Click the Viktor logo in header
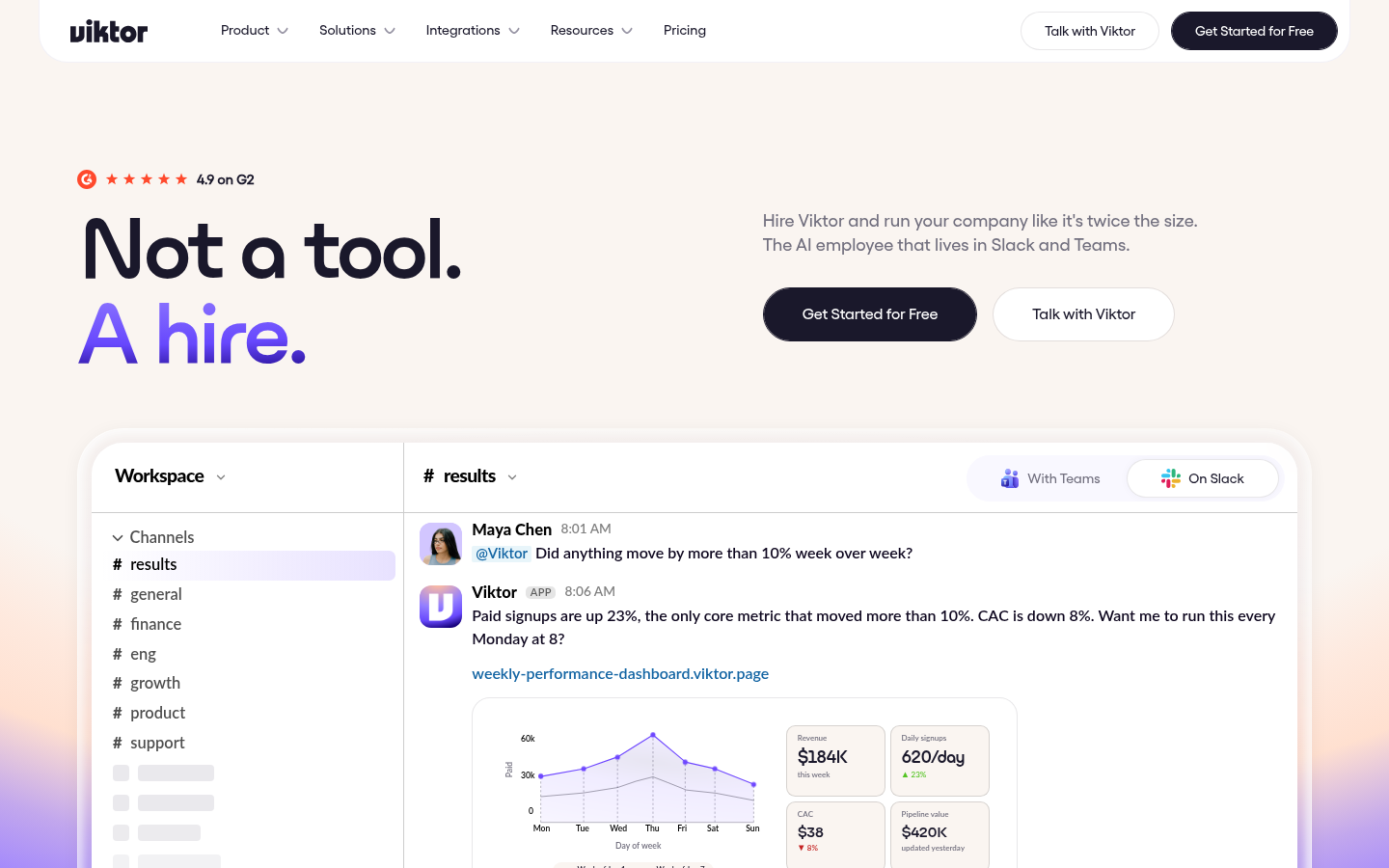The width and height of the screenshot is (1389, 868). (x=109, y=31)
